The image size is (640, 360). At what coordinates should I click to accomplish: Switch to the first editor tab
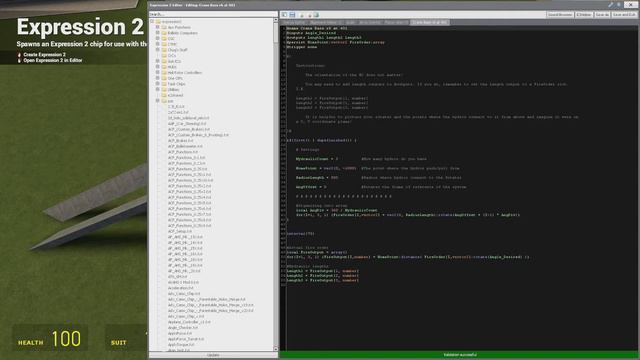(x=294, y=22)
